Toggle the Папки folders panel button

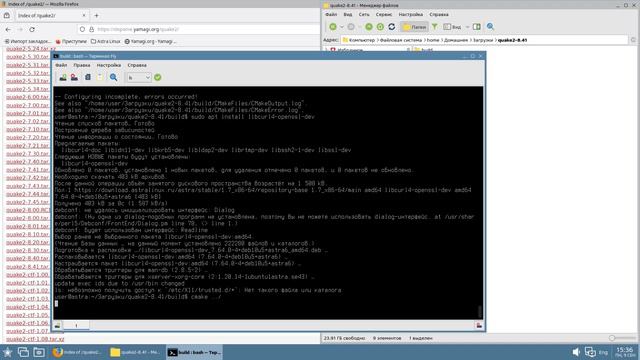tap(415, 27)
